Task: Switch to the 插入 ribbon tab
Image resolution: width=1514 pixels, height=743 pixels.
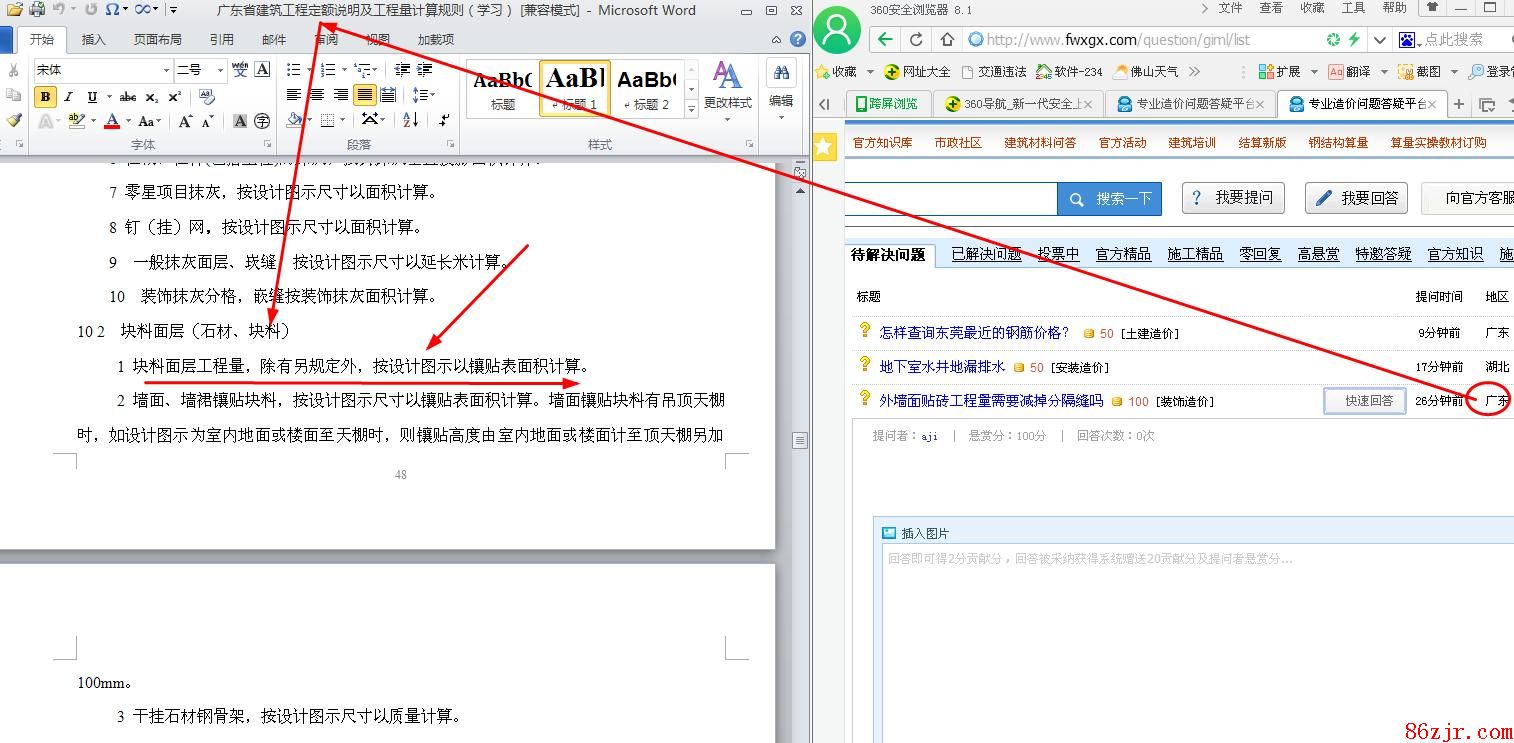Action: coord(93,40)
